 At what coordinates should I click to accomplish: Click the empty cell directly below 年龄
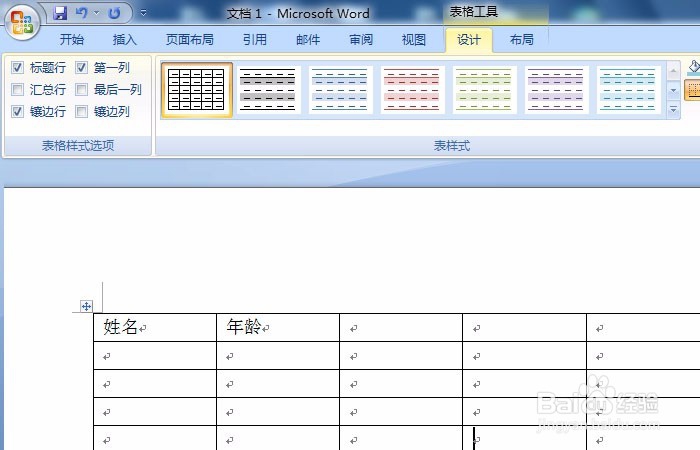pyautogui.click(x=278, y=355)
